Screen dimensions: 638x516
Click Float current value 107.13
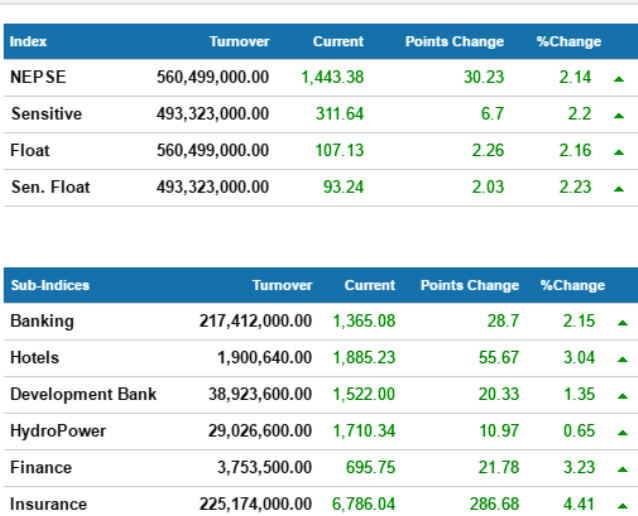pos(339,151)
